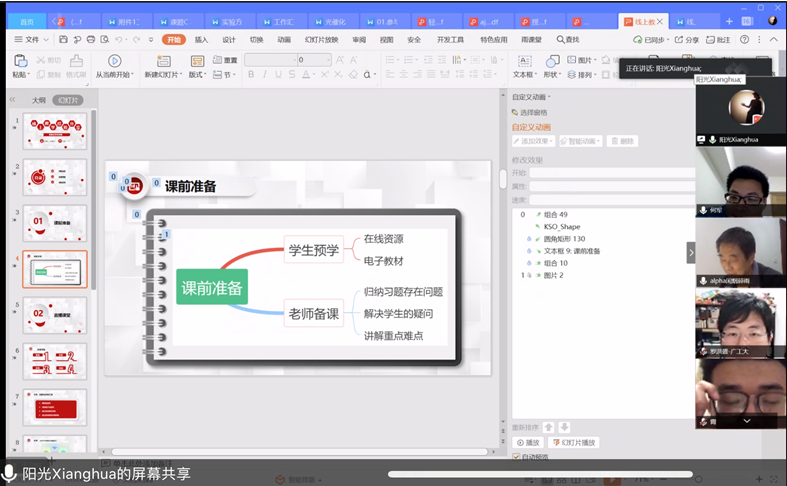The width and height of the screenshot is (787, 486).
Task: Switch to 大纲 outline view
Action: (x=38, y=100)
